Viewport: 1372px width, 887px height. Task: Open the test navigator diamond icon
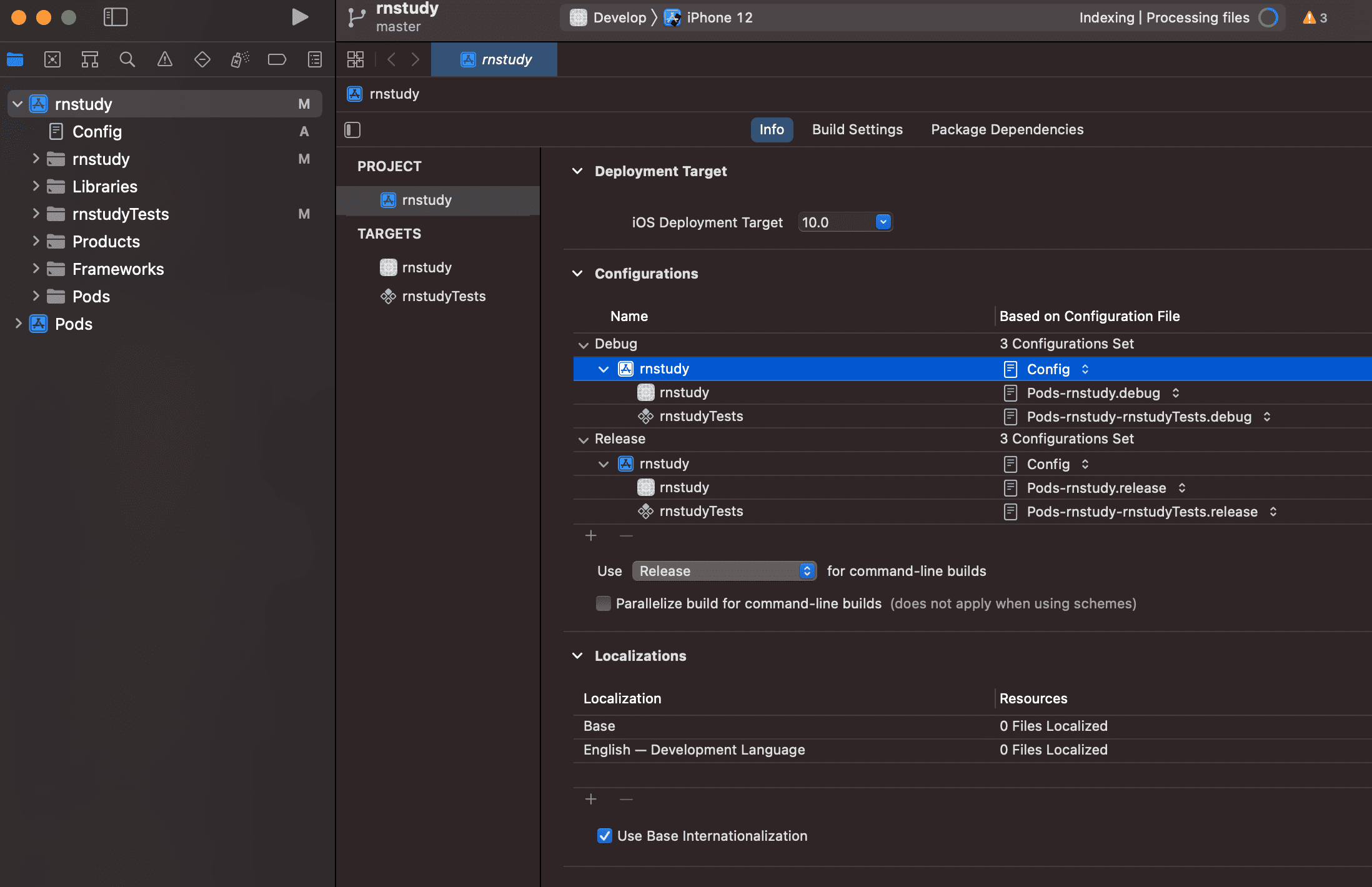(x=202, y=59)
